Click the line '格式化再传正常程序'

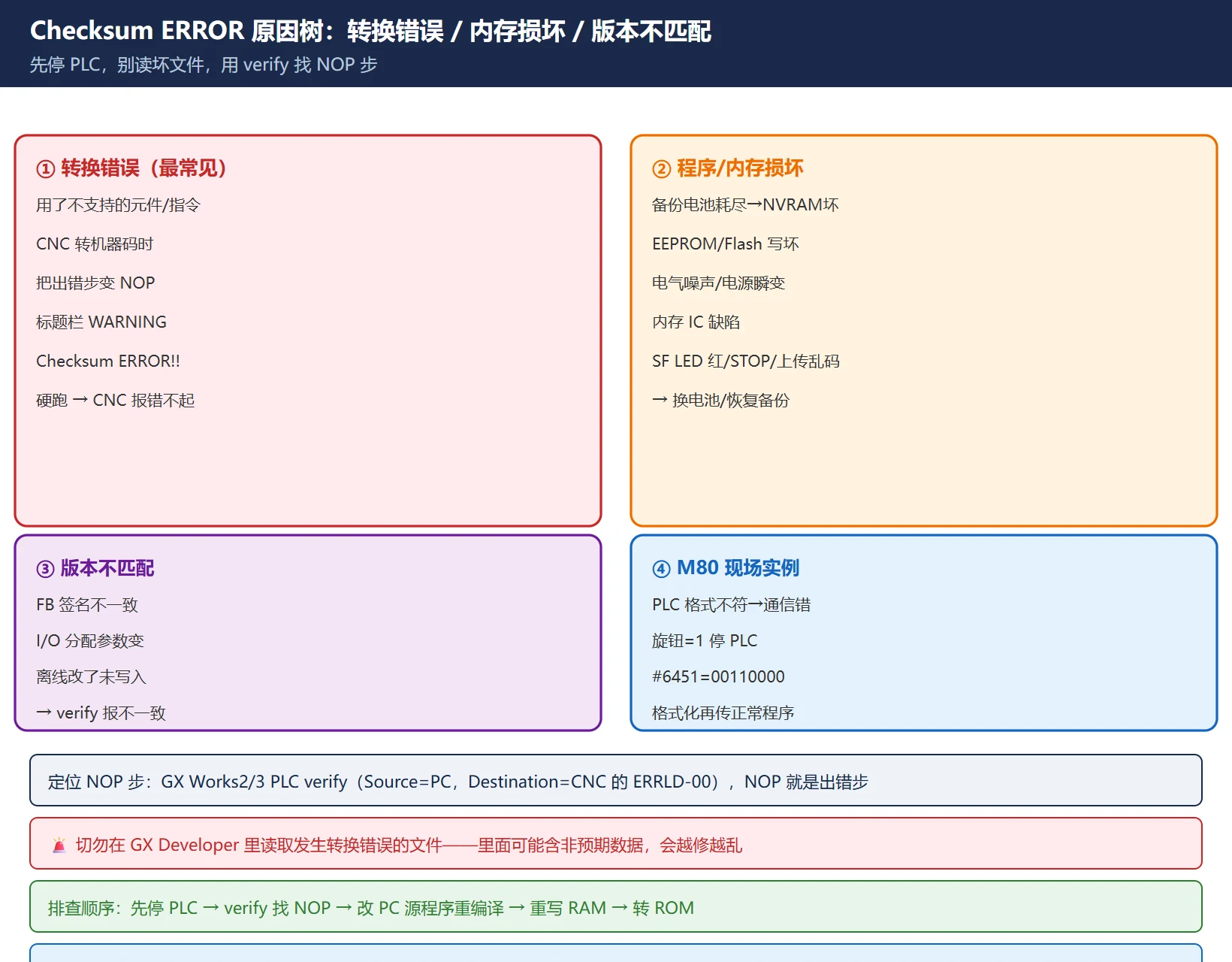point(723,712)
